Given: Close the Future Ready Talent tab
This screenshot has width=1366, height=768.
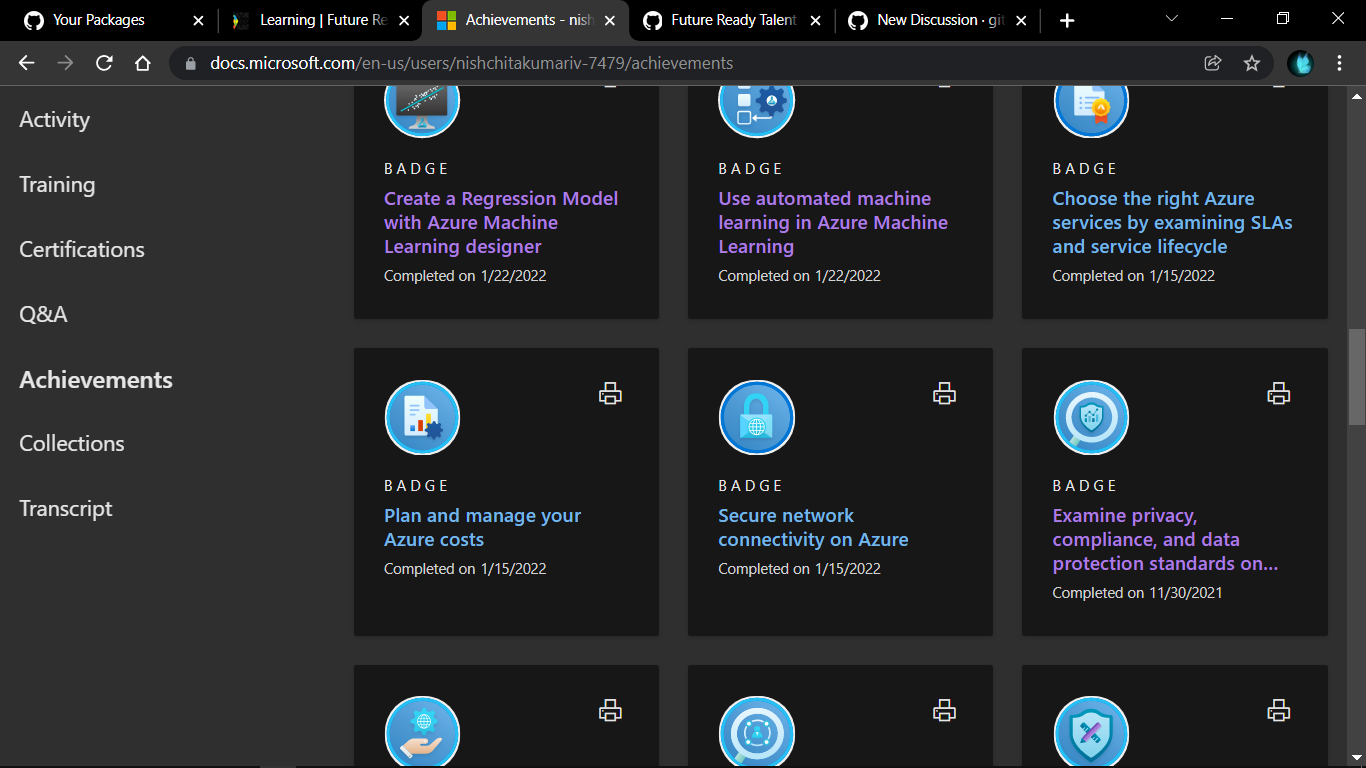Looking at the screenshot, I should click(815, 20).
